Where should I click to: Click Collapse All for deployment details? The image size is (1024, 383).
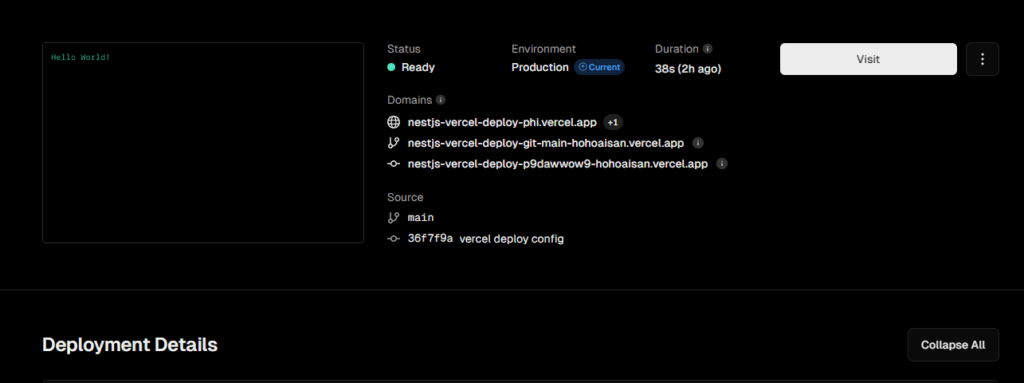pyautogui.click(x=953, y=345)
